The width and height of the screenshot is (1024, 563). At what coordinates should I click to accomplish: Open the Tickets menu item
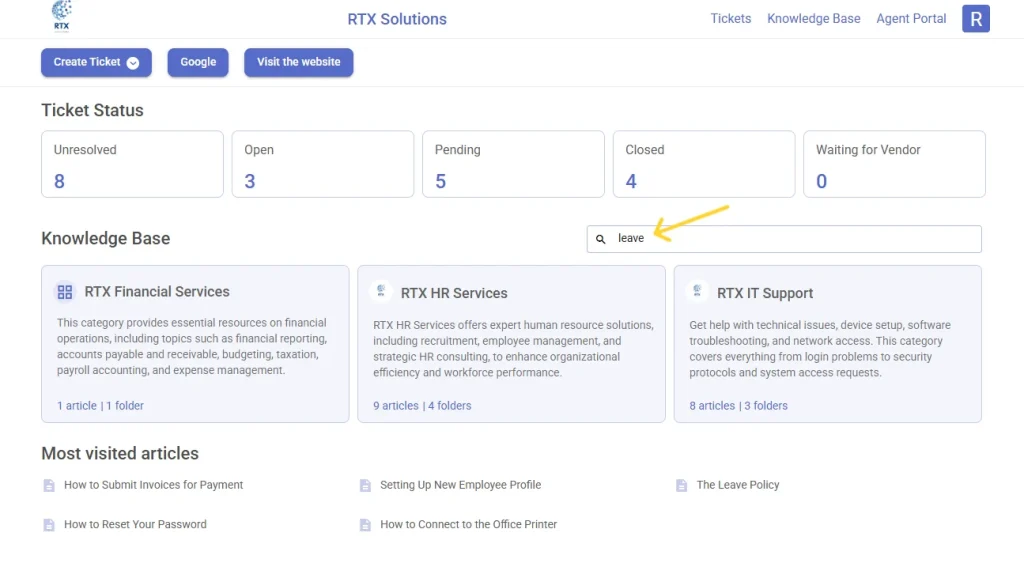click(731, 19)
